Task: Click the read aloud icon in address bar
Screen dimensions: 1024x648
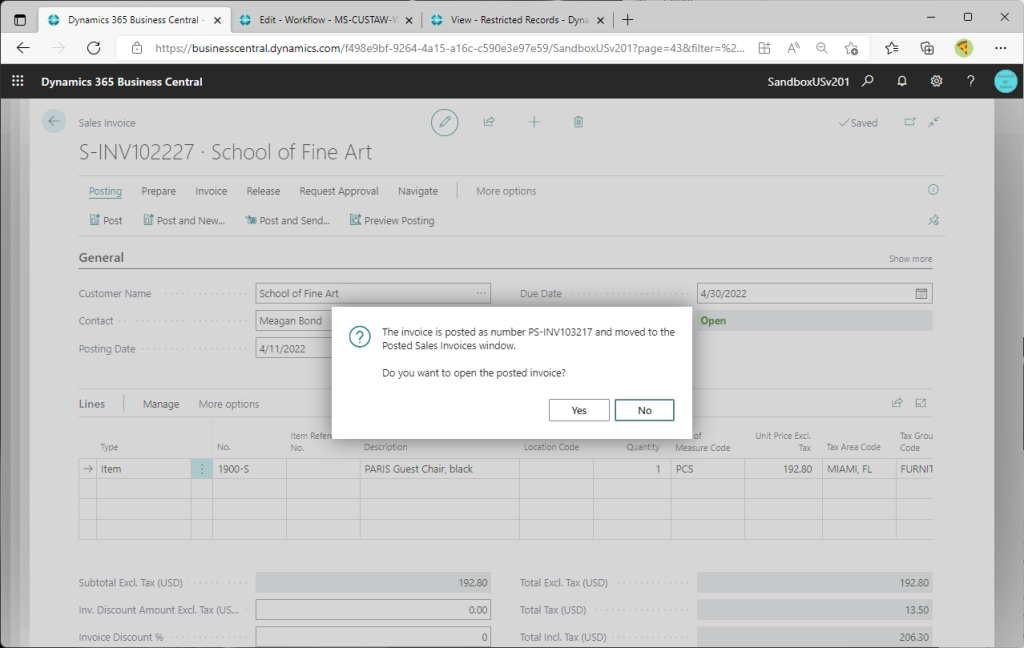Action: coord(793,48)
